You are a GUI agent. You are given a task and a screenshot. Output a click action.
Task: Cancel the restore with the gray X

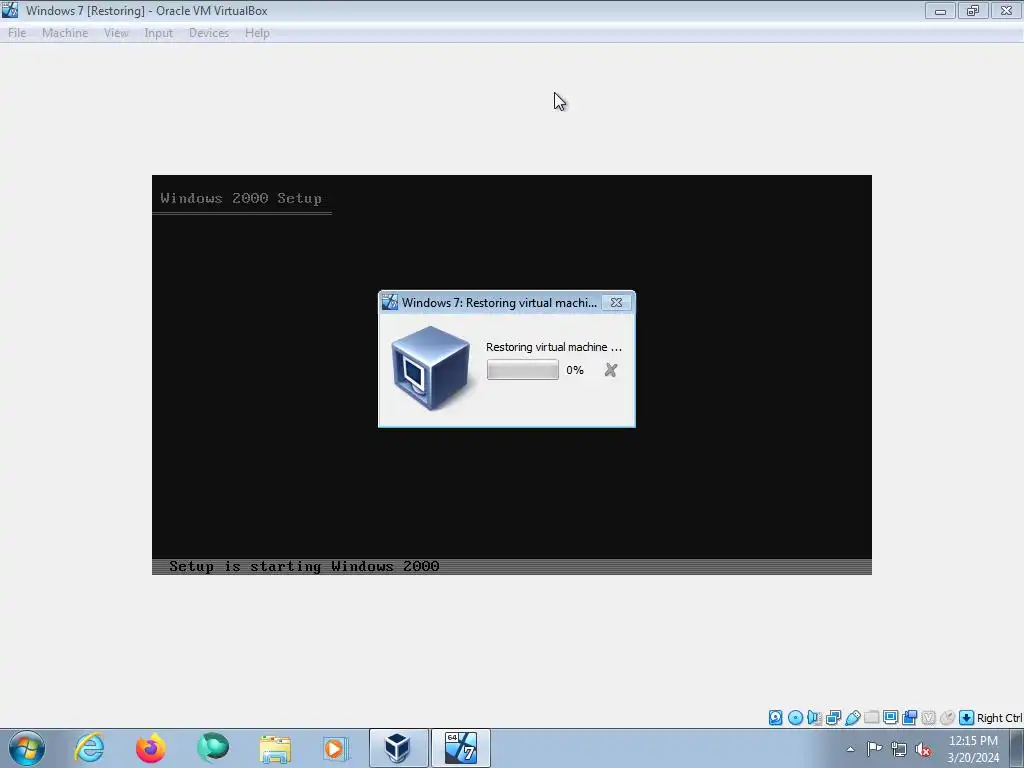coord(611,370)
